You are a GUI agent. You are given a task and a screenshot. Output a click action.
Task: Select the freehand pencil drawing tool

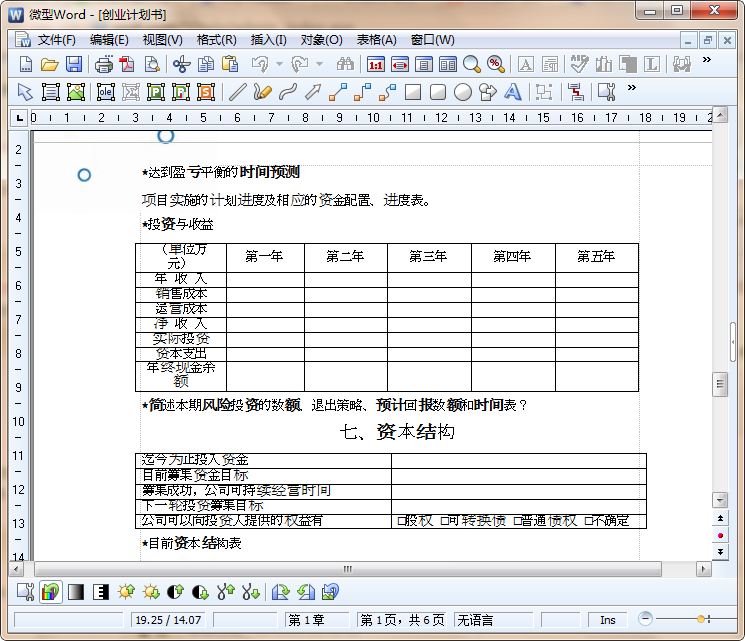pos(263,92)
